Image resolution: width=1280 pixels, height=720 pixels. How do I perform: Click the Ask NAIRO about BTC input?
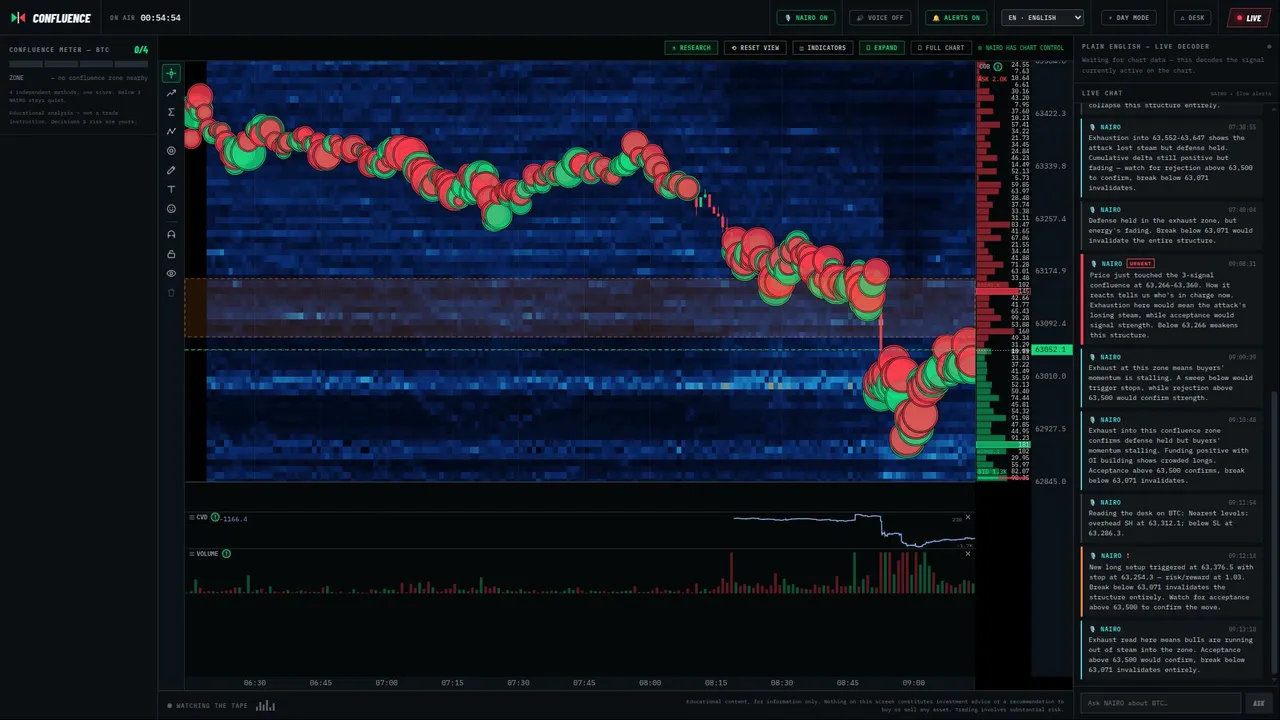1160,703
